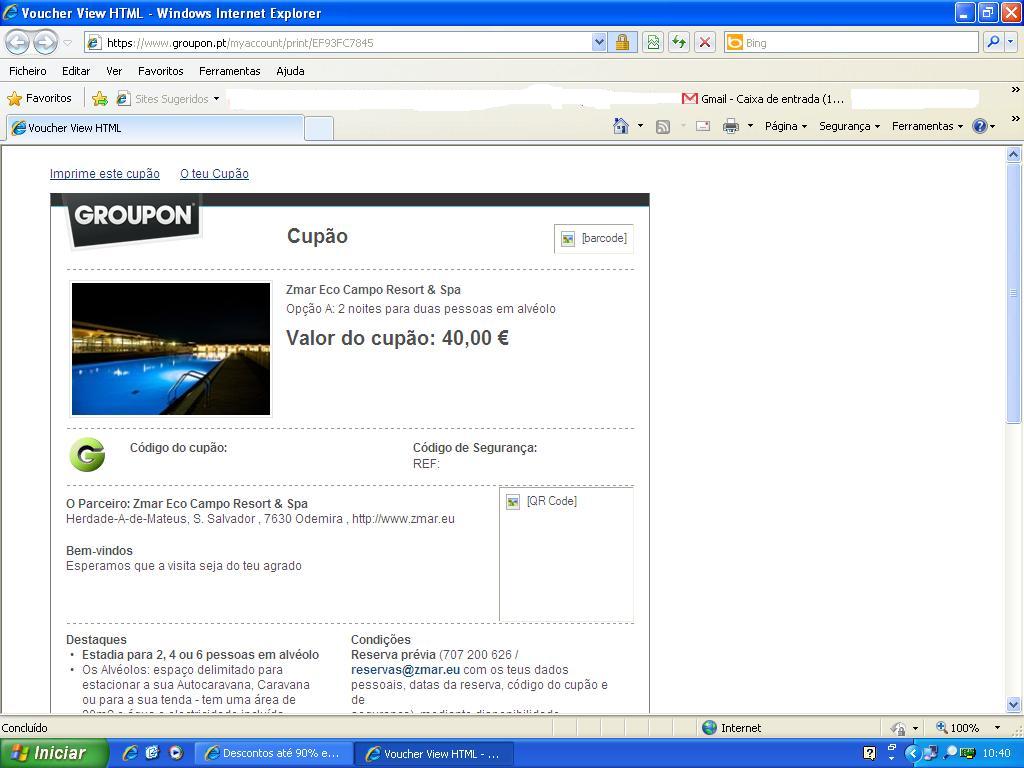Refresh the page using the green arrows icon
1024x768 pixels.
coord(679,43)
